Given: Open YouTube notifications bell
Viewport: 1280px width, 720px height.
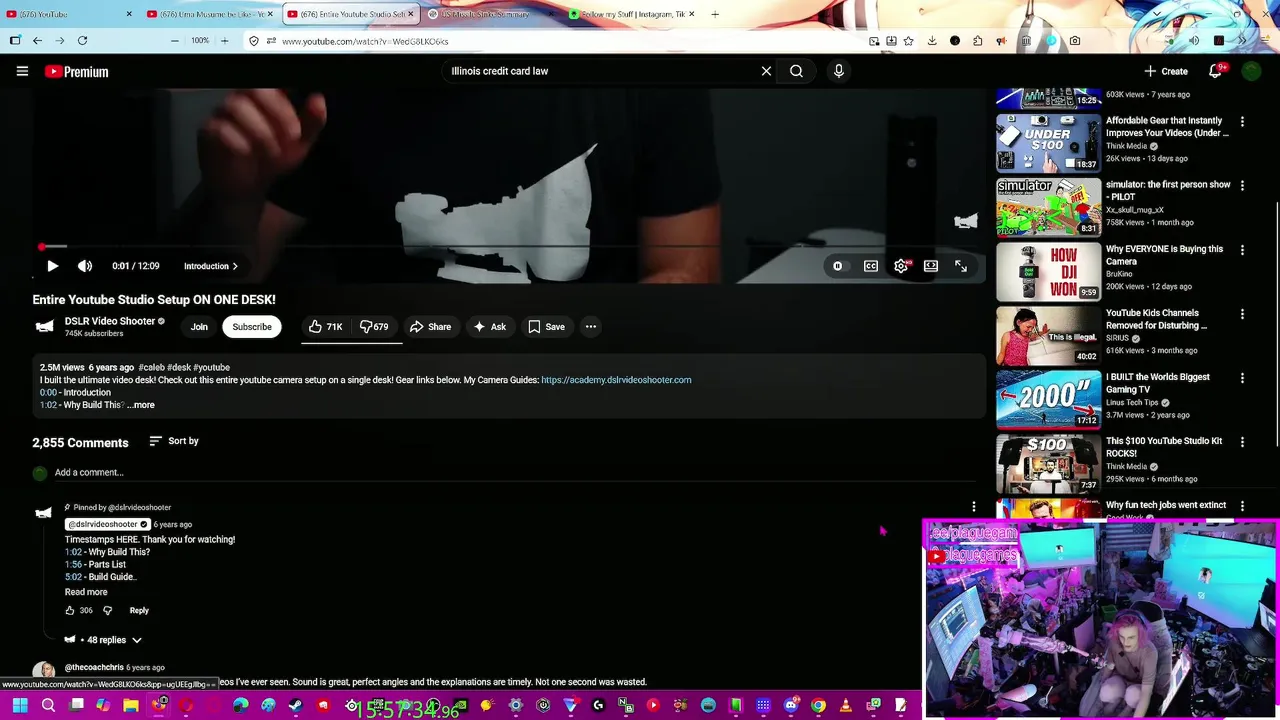Looking at the screenshot, I should pyautogui.click(x=1215, y=71).
